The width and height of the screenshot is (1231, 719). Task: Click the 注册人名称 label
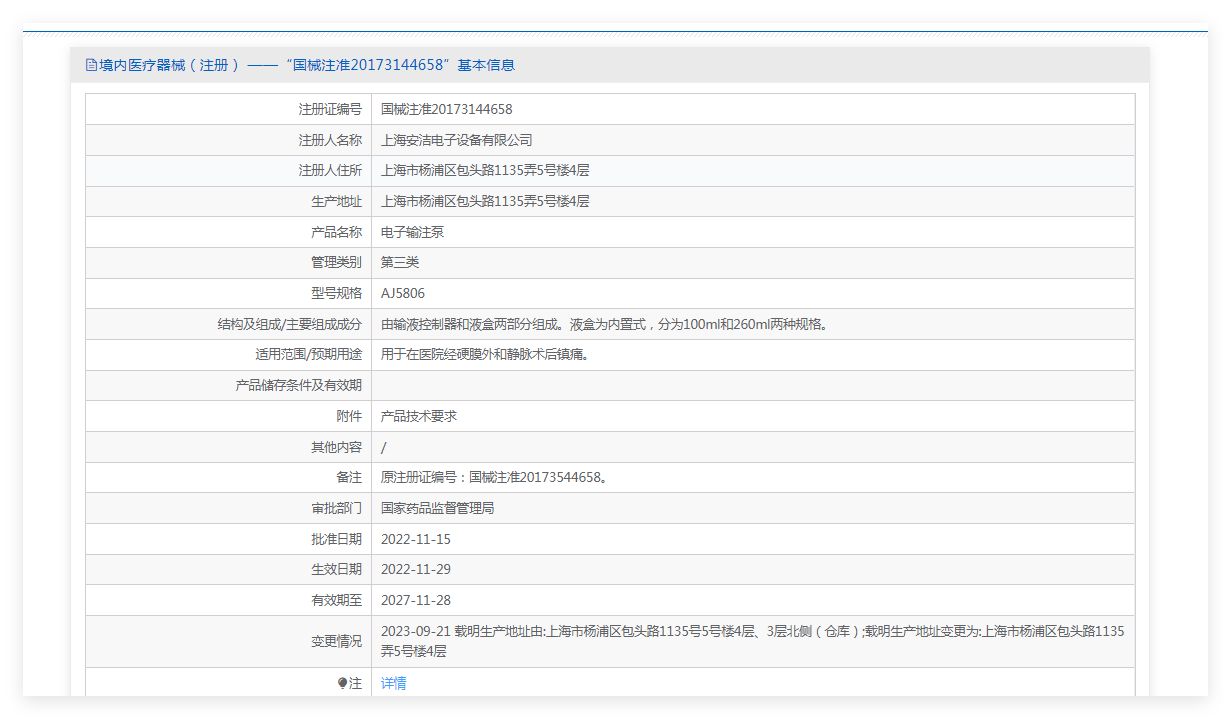tap(330, 140)
